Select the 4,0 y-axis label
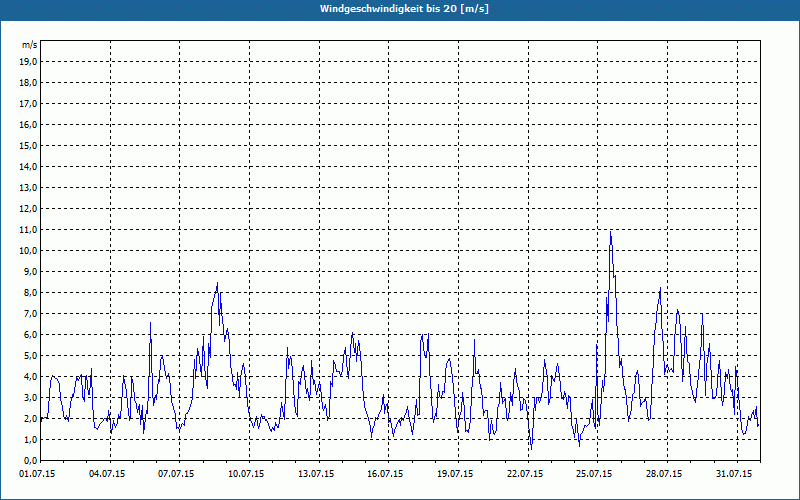This screenshot has width=800, height=500. 30,377
